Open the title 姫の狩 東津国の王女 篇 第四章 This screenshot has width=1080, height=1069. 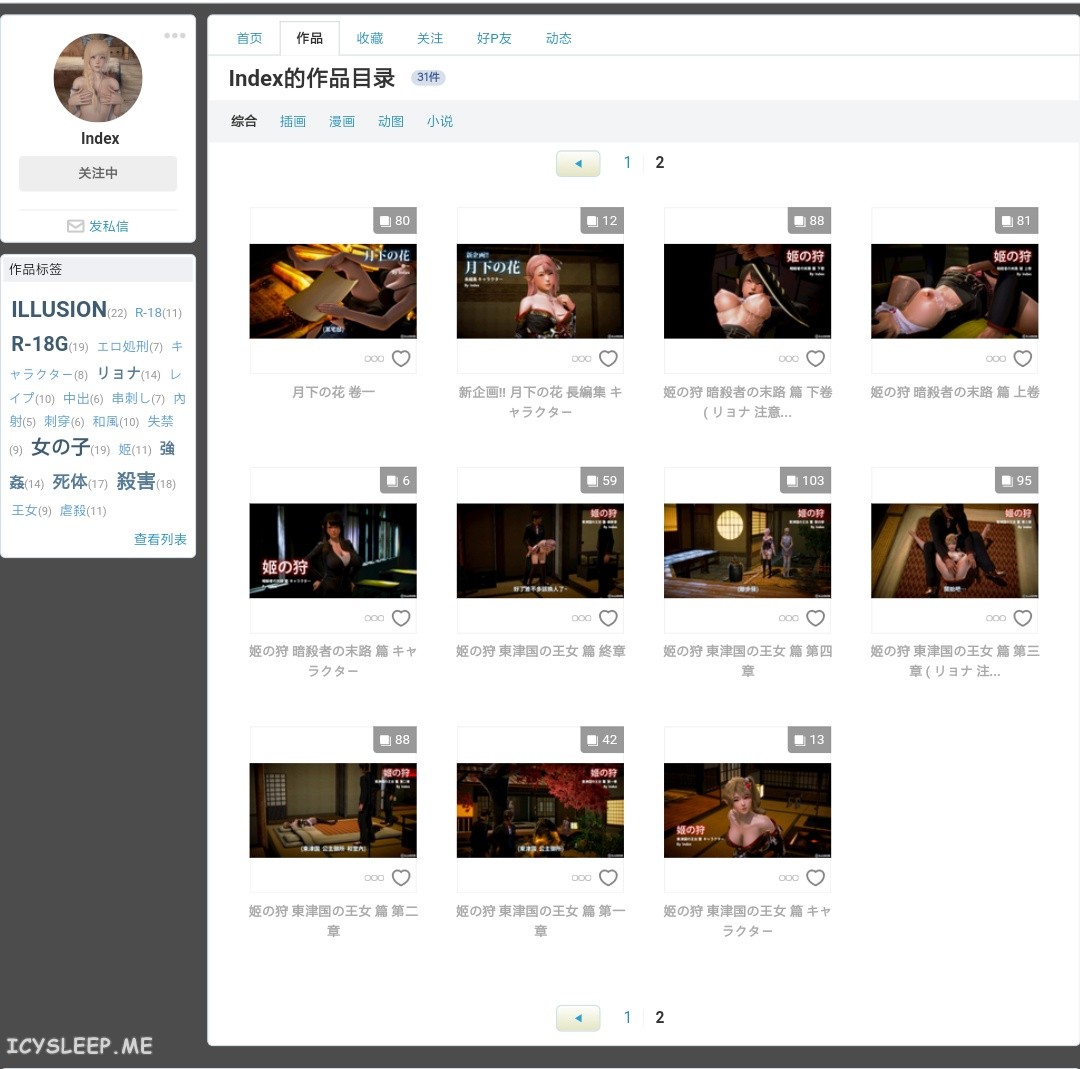coord(748,661)
